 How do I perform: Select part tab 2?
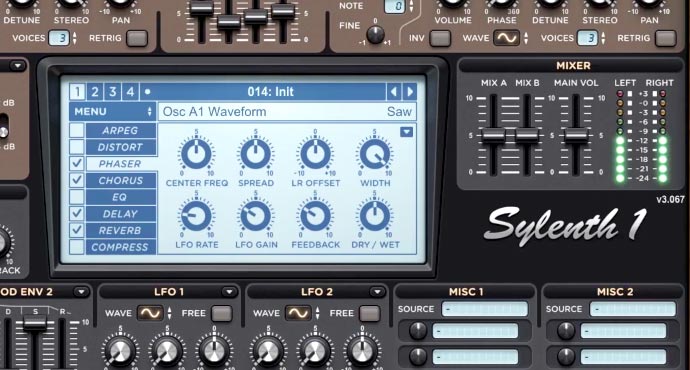pyautogui.click(x=95, y=92)
